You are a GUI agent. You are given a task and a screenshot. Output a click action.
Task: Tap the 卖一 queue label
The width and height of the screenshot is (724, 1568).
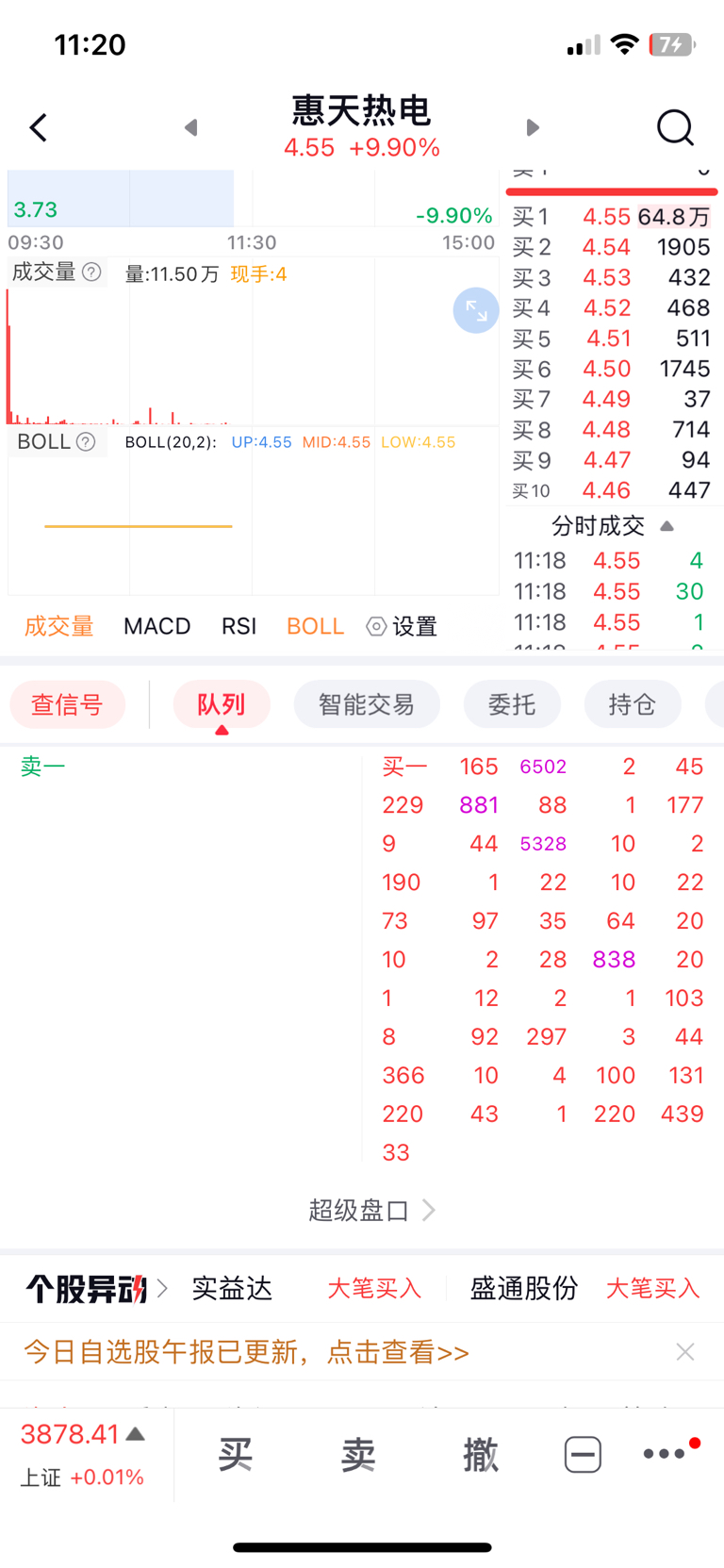[x=43, y=767]
